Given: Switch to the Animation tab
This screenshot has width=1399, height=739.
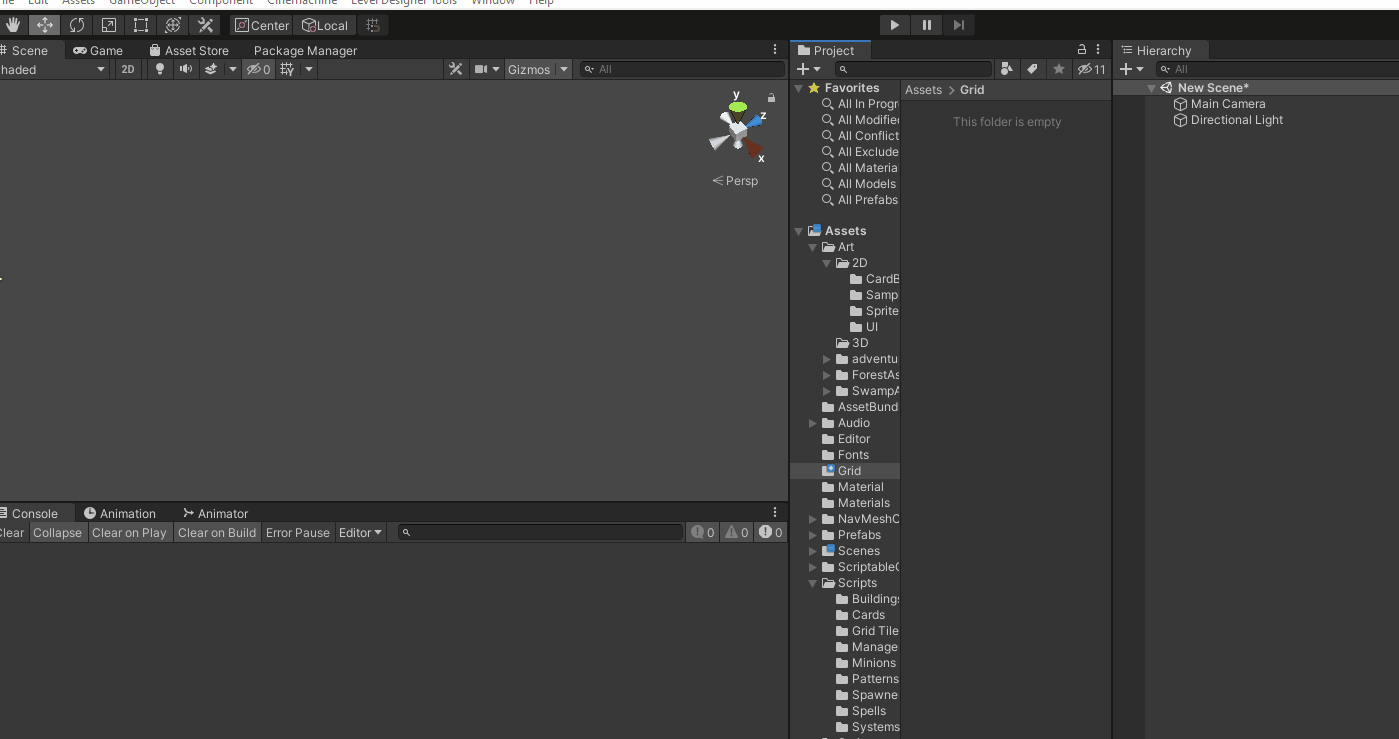Looking at the screenshot, I should [120, 513].
